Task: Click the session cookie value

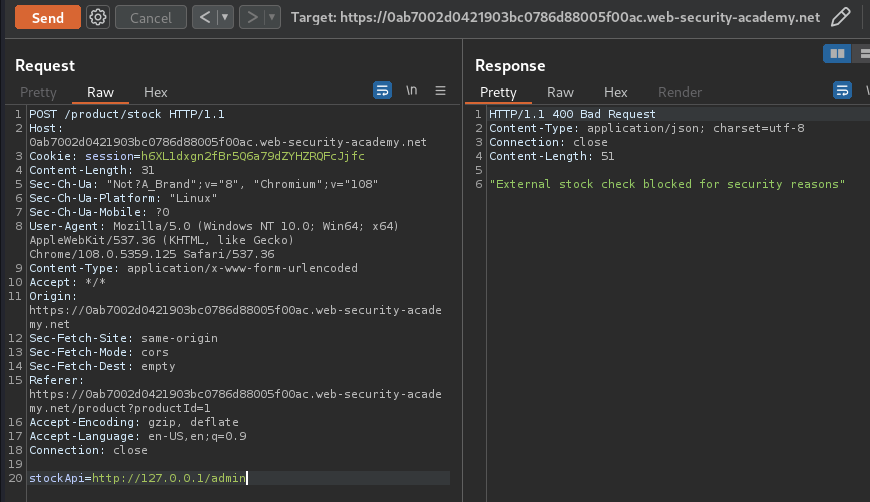Action: tap(252, 156)
